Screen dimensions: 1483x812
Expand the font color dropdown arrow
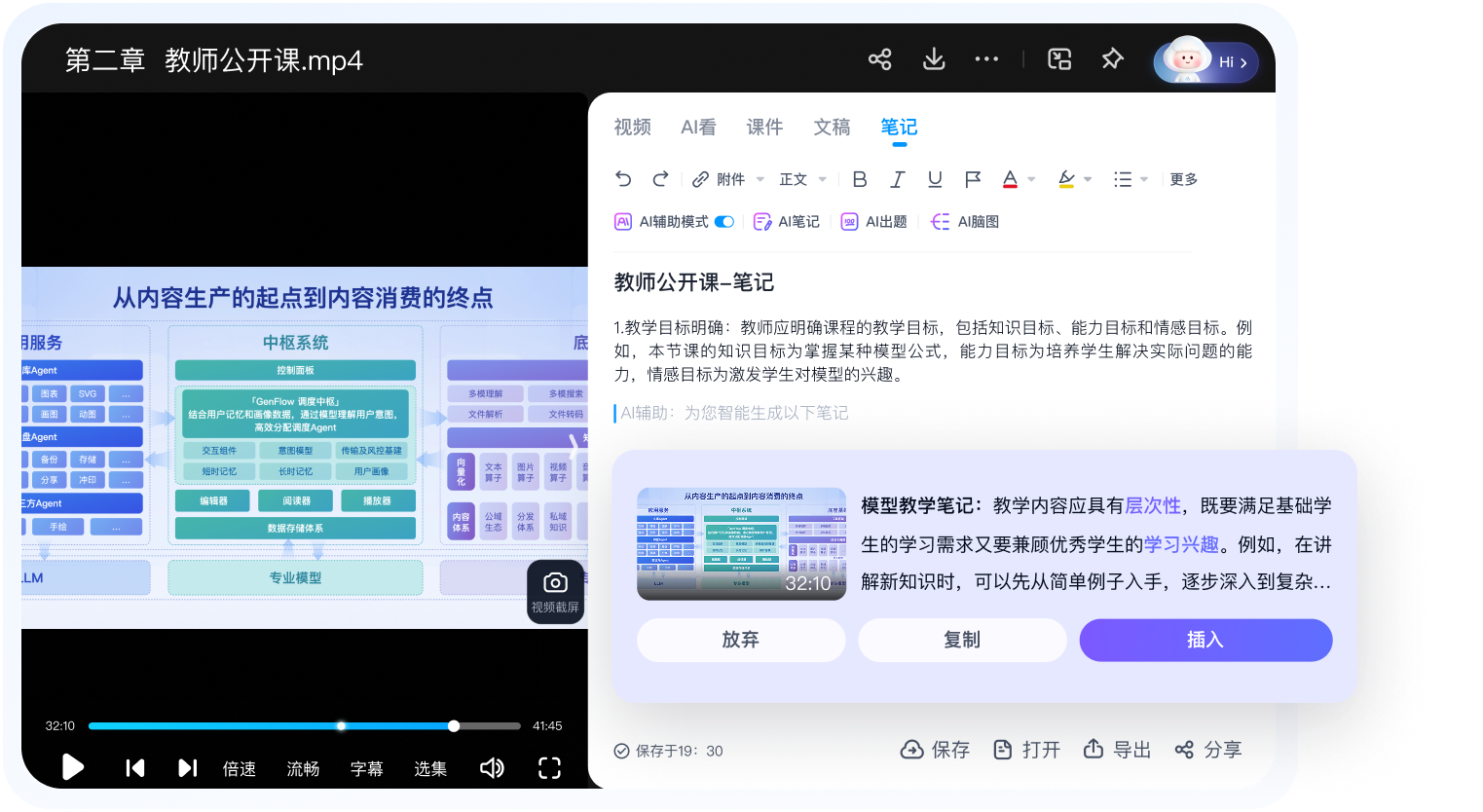point(1031,179)
